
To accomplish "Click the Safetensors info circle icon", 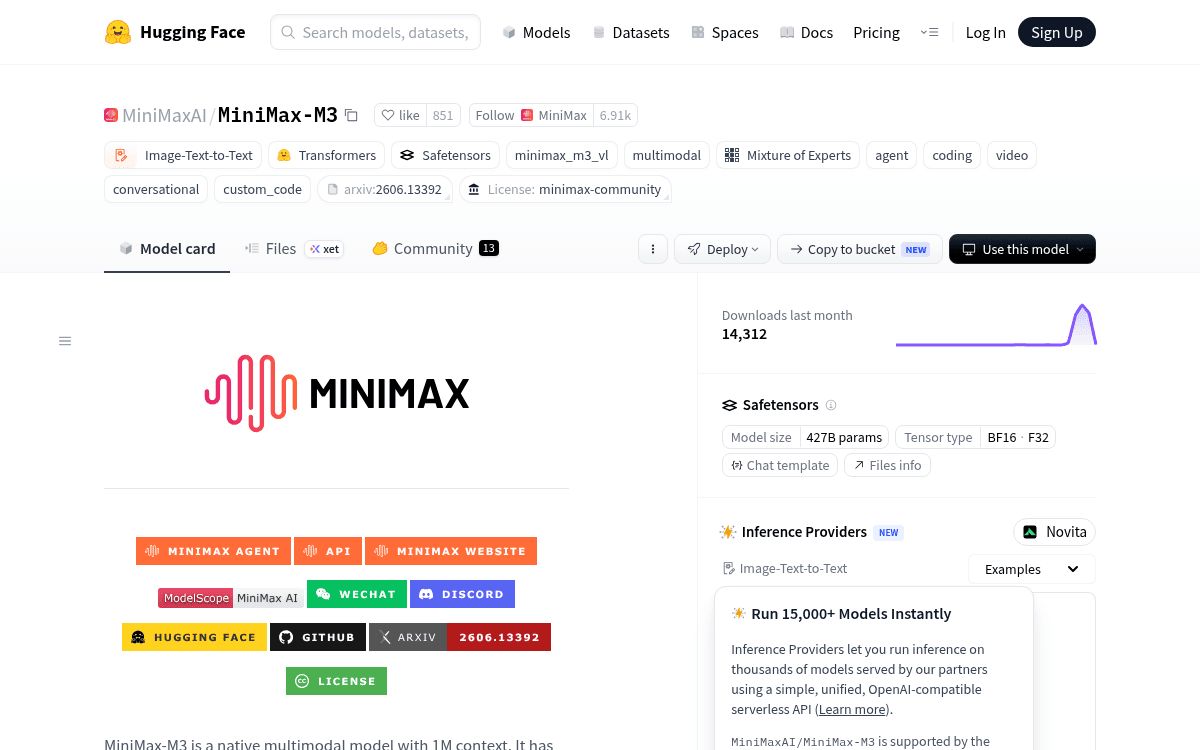I will point(831,405).
